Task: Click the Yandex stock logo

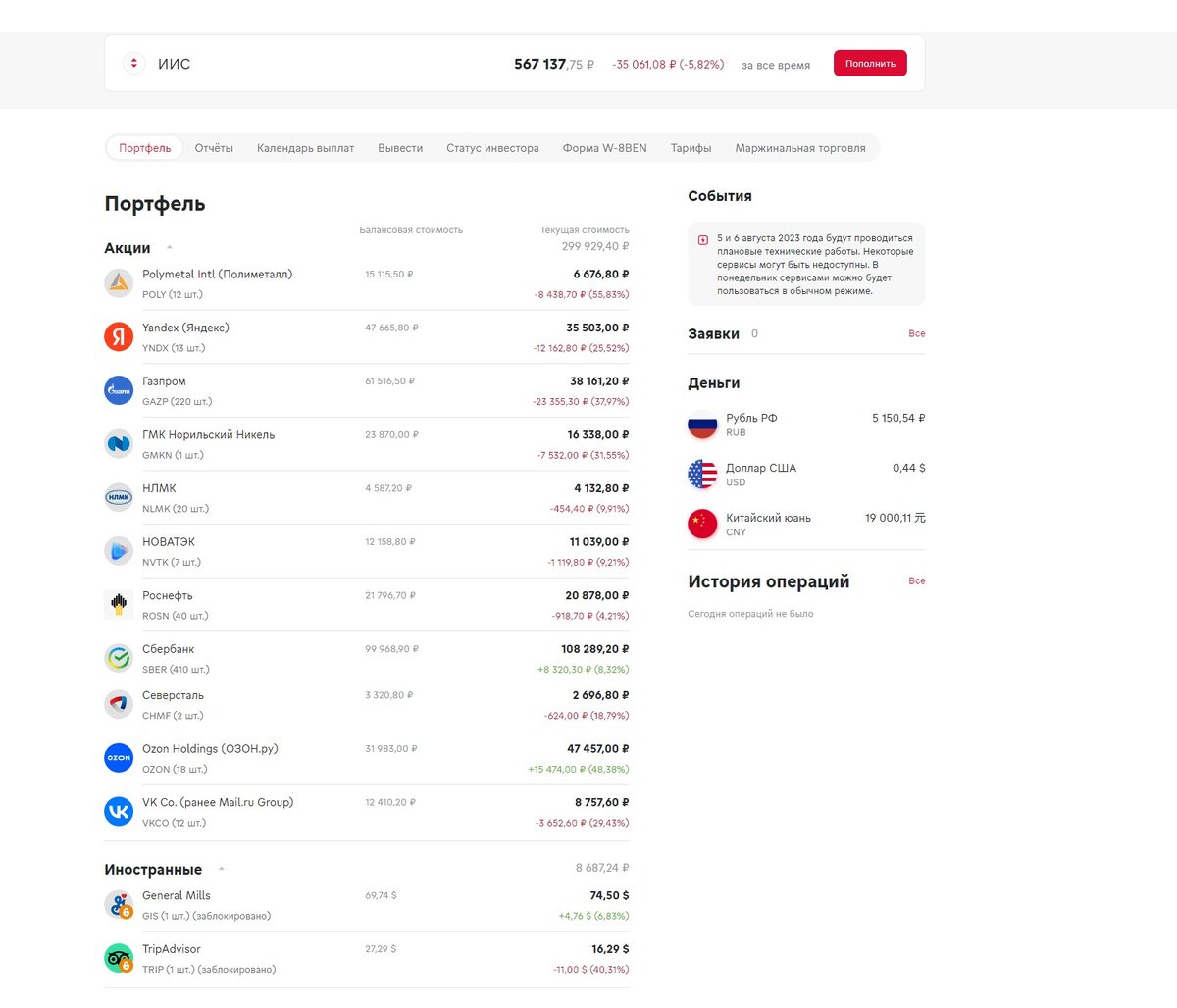Action: (x=119, y=337)
